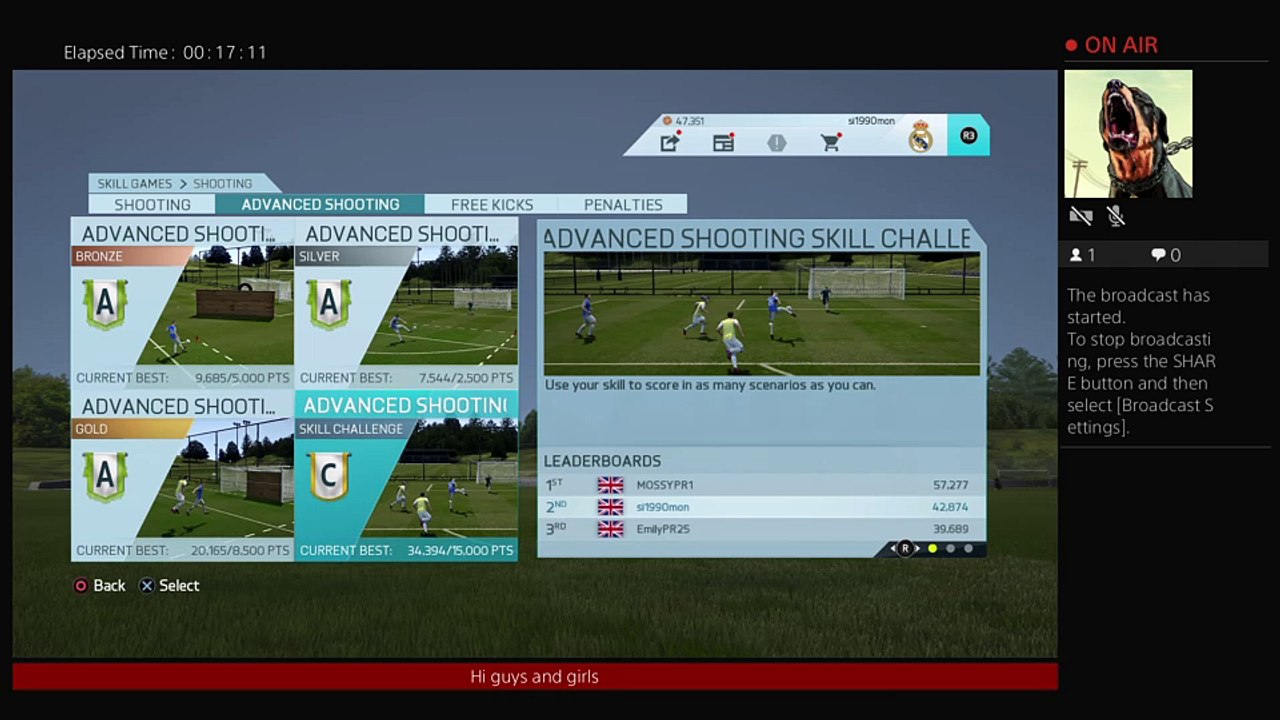Click the red ON AIR recording dot
The height and width of the screenshot is (720, 1280).
[x=1071, y=45]
